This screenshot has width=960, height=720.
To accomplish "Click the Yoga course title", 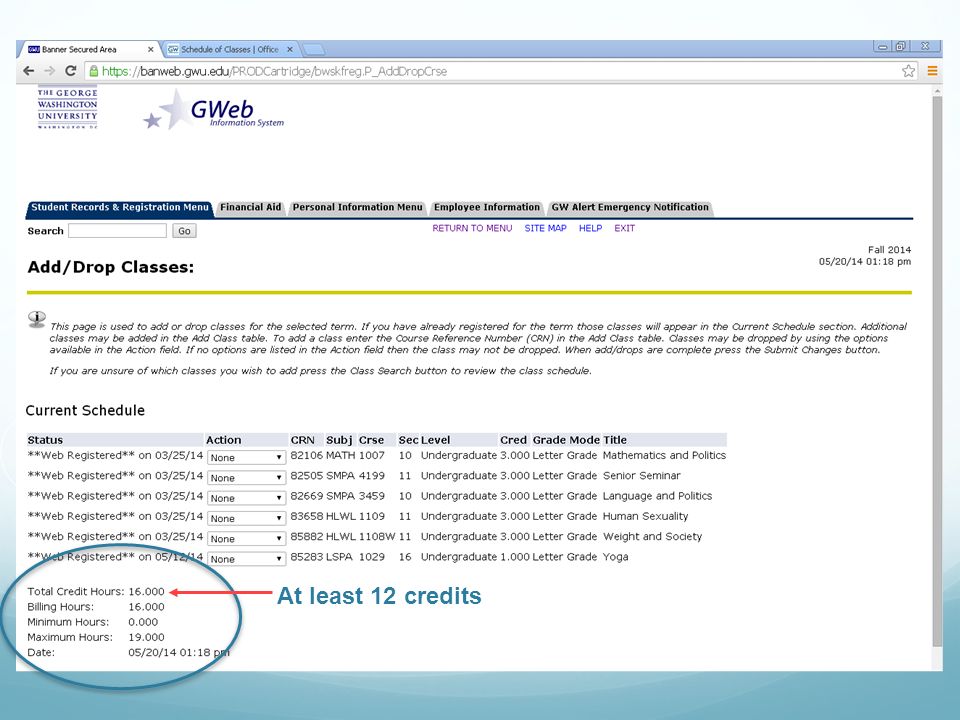I will (616, 557).
